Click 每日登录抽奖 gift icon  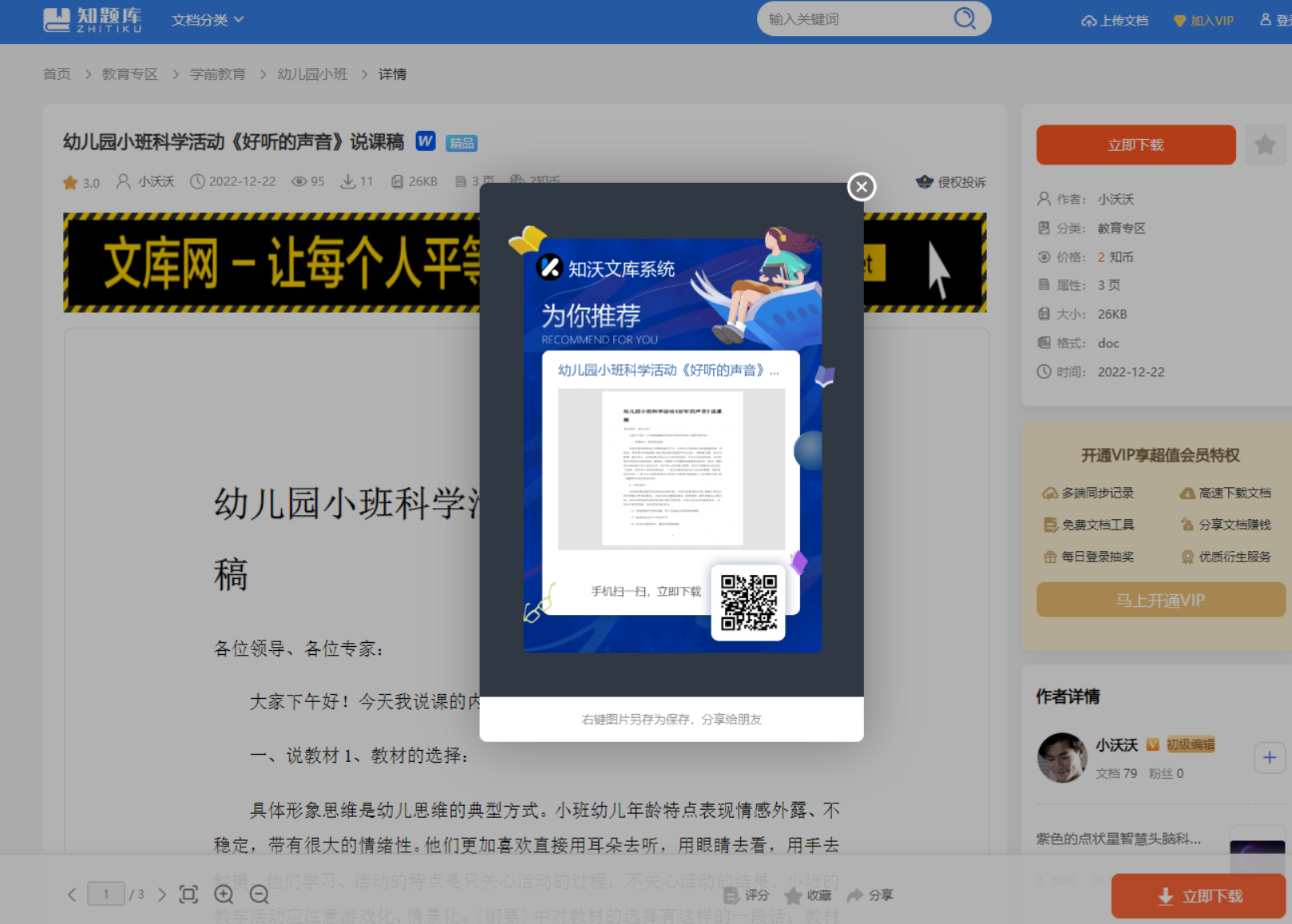1049,557
